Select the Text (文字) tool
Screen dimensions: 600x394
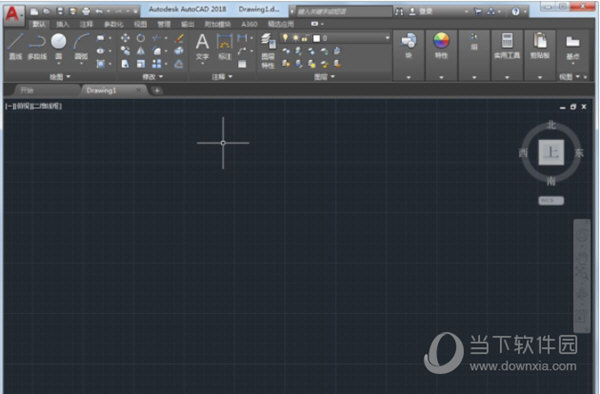(202, 47)
